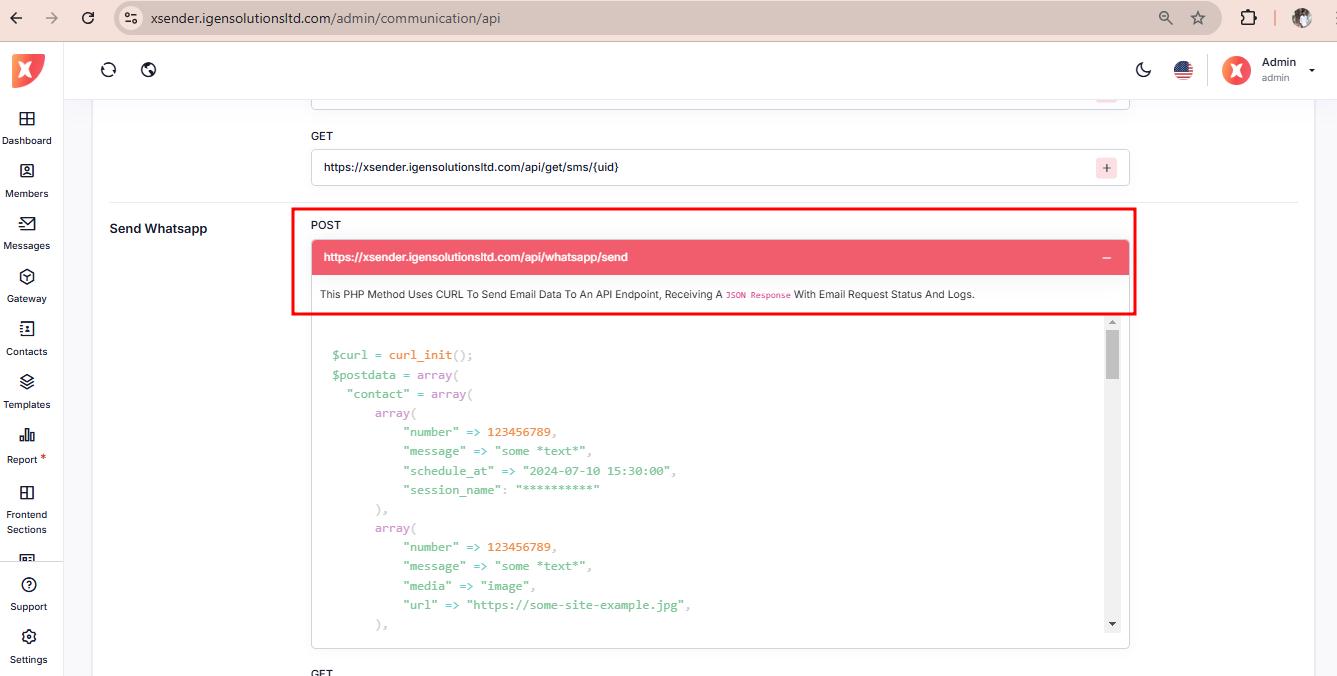Screen dimensions: 1337x676
Task: Open Frontend Sections menu item
Action: pos(27,508)
